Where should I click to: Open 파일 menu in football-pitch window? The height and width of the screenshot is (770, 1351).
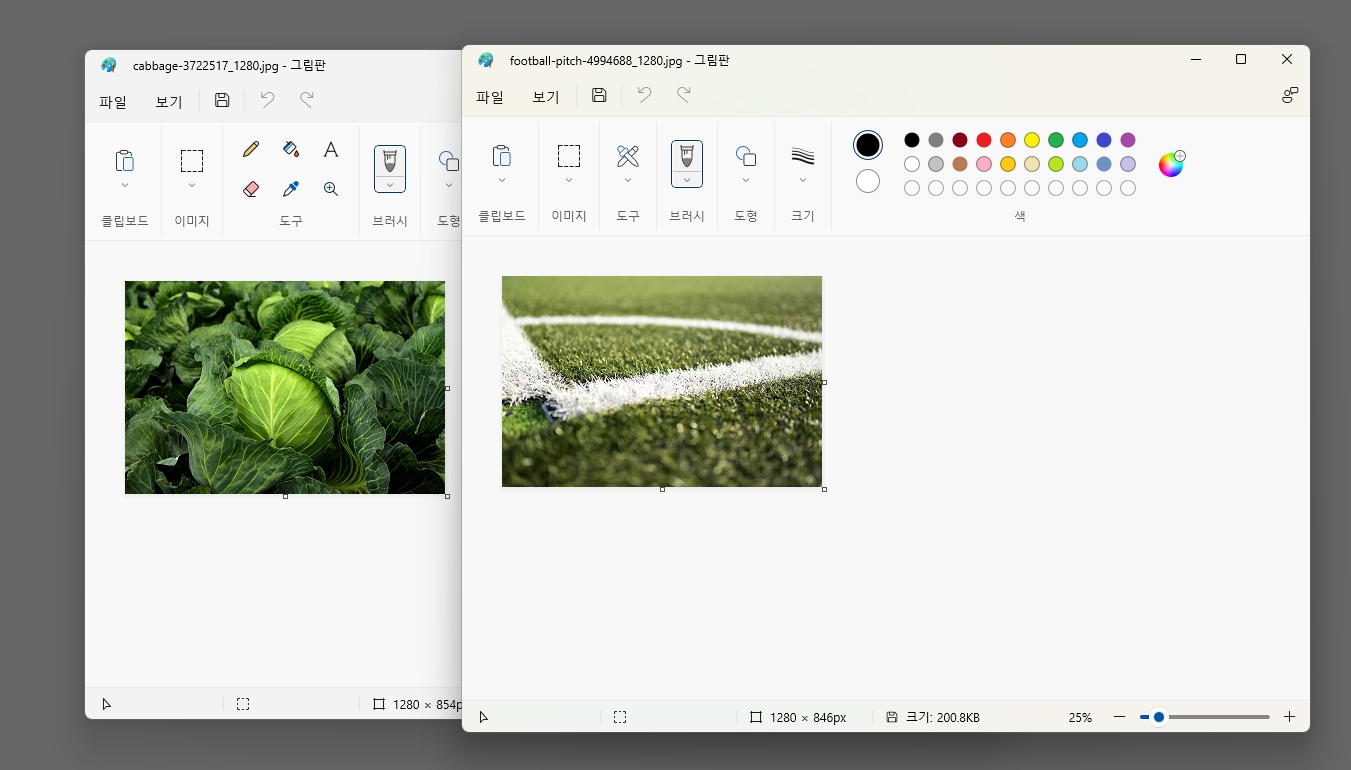(x=490, y=97)
